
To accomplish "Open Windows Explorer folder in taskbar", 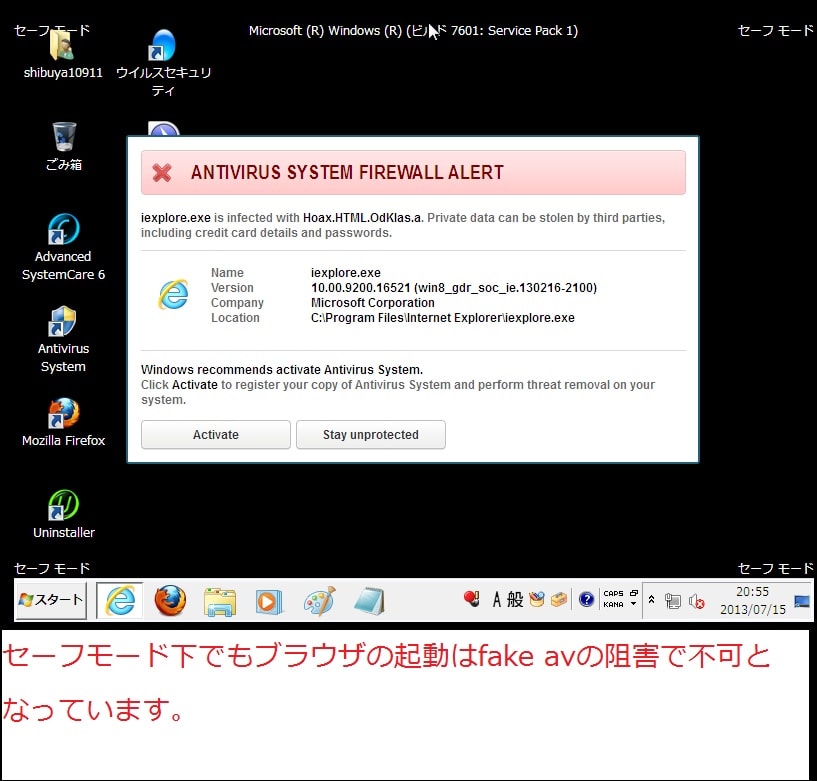I will pos(219,602).
